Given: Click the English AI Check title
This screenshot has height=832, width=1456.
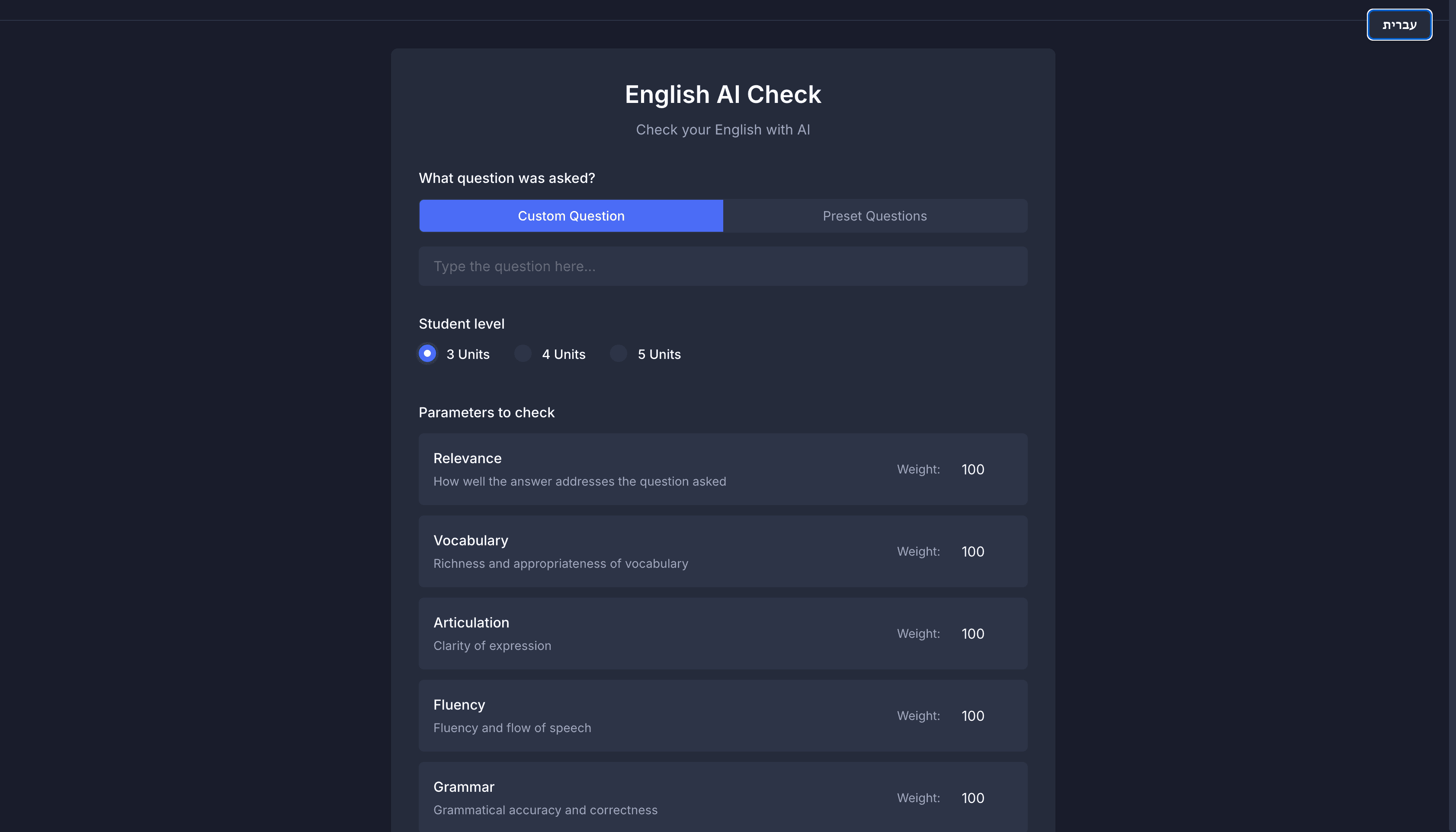Looking at the screenshot, I should (723, 94).
